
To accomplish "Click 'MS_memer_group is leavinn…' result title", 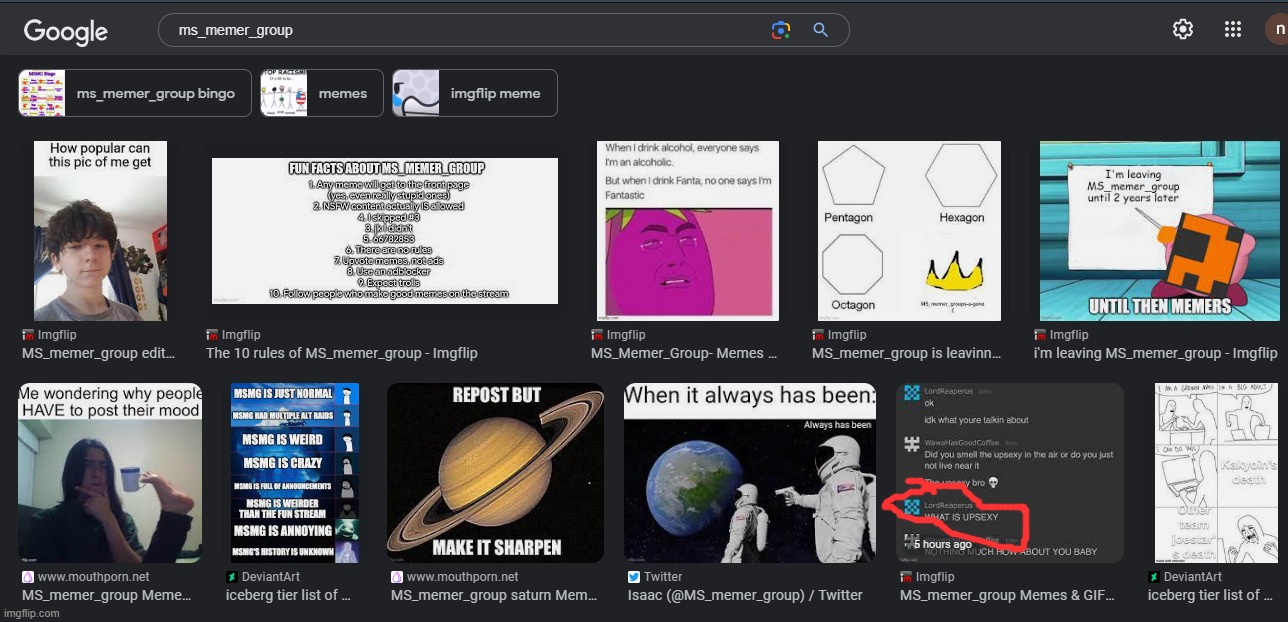I will pyautogui.click(x=906, y=353).
